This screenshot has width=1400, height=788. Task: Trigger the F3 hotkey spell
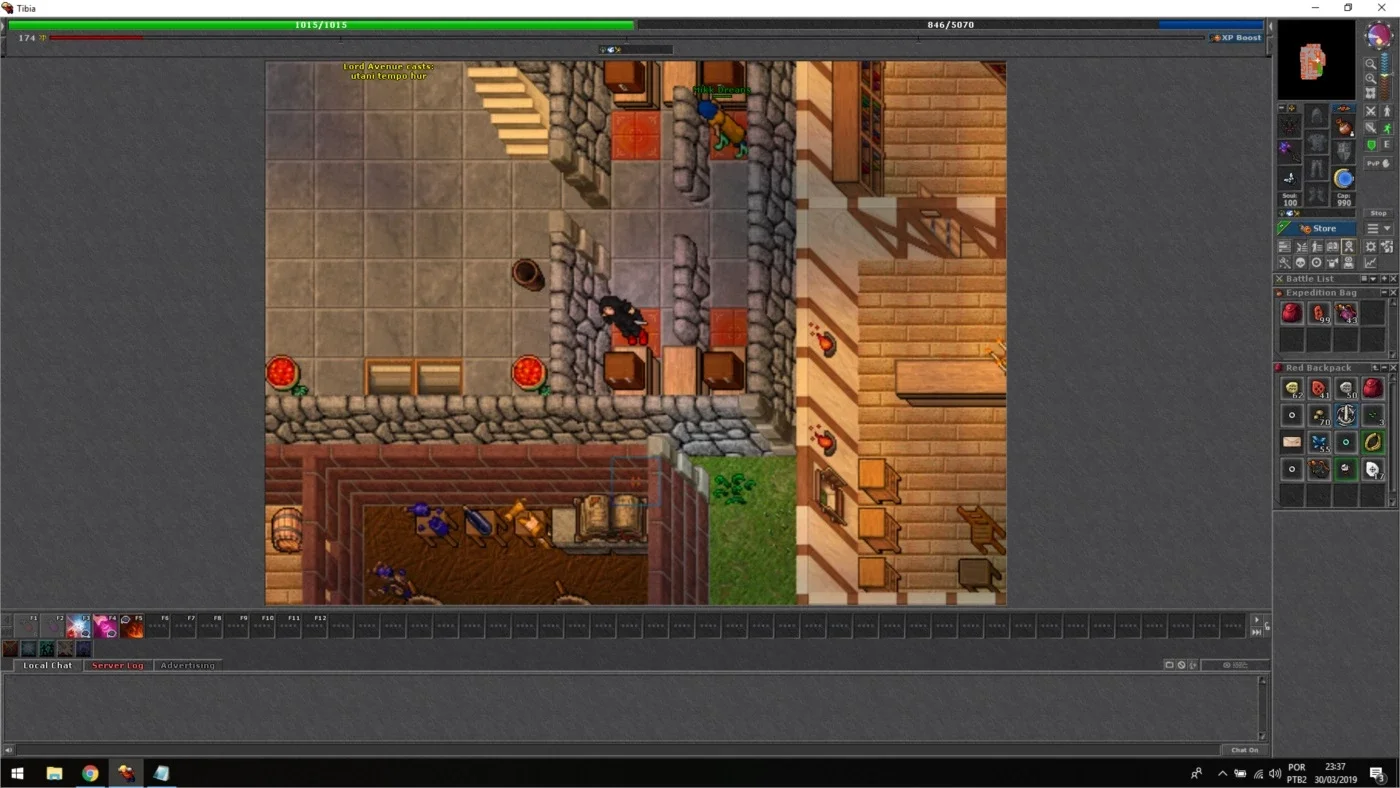78,627
